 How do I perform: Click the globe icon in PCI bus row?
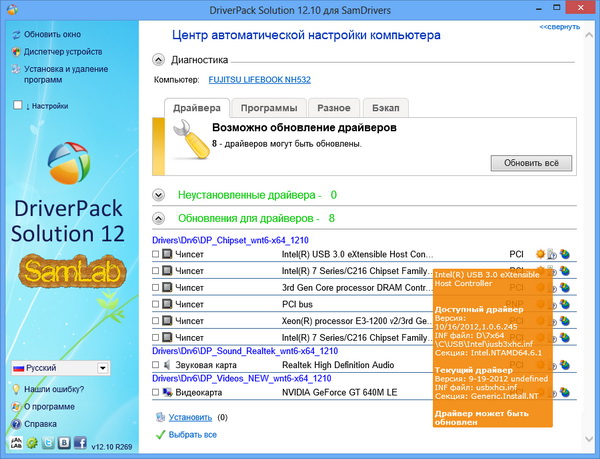point(564,304)
